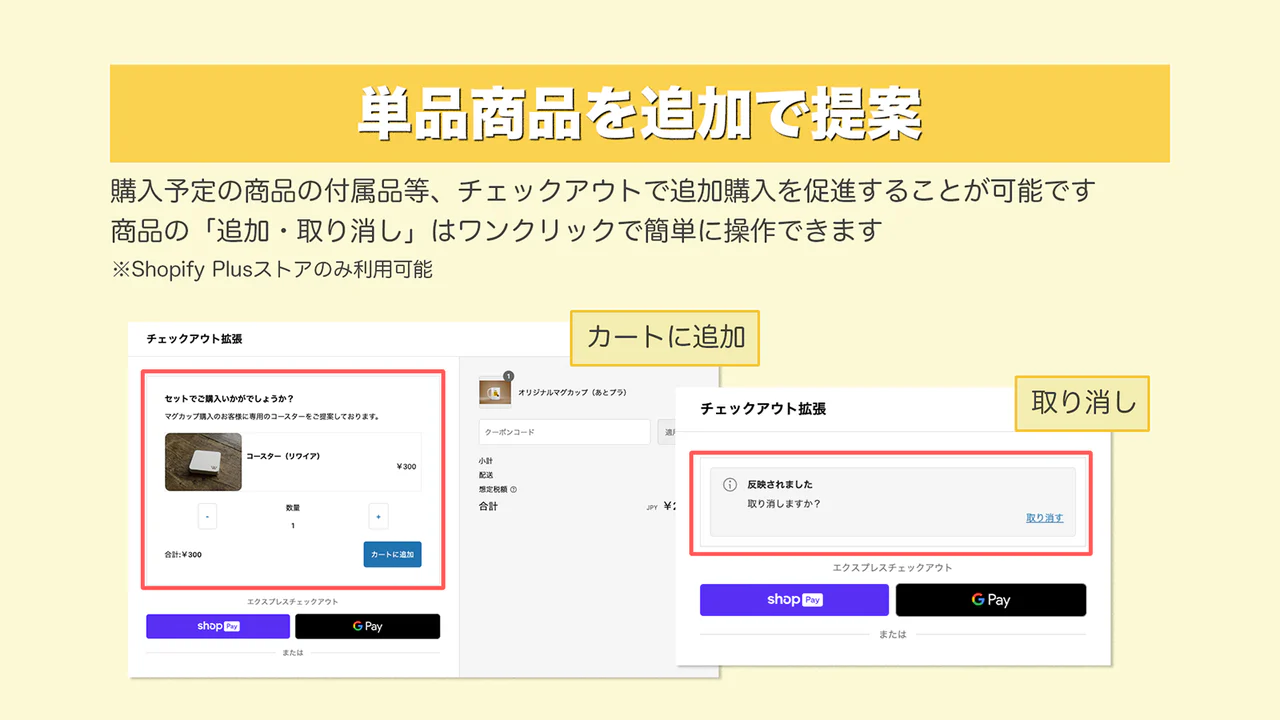The height and width of the screenshot is (720, 1280).
Task: Click the チェックアウト拡張 title in right window
Action: [763, 409]
